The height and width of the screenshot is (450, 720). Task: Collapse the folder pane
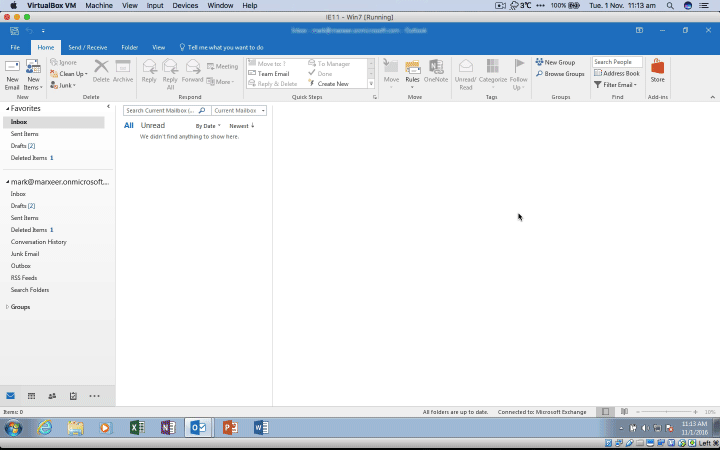108,107
